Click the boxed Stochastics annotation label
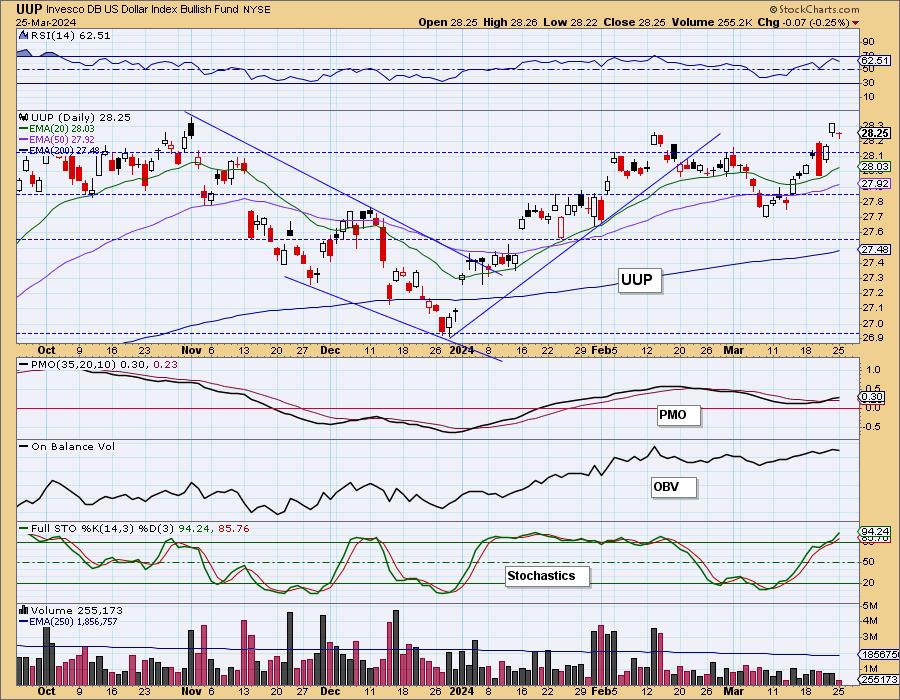Viewport: 900px width, 700px height. [x=547, y=575]
